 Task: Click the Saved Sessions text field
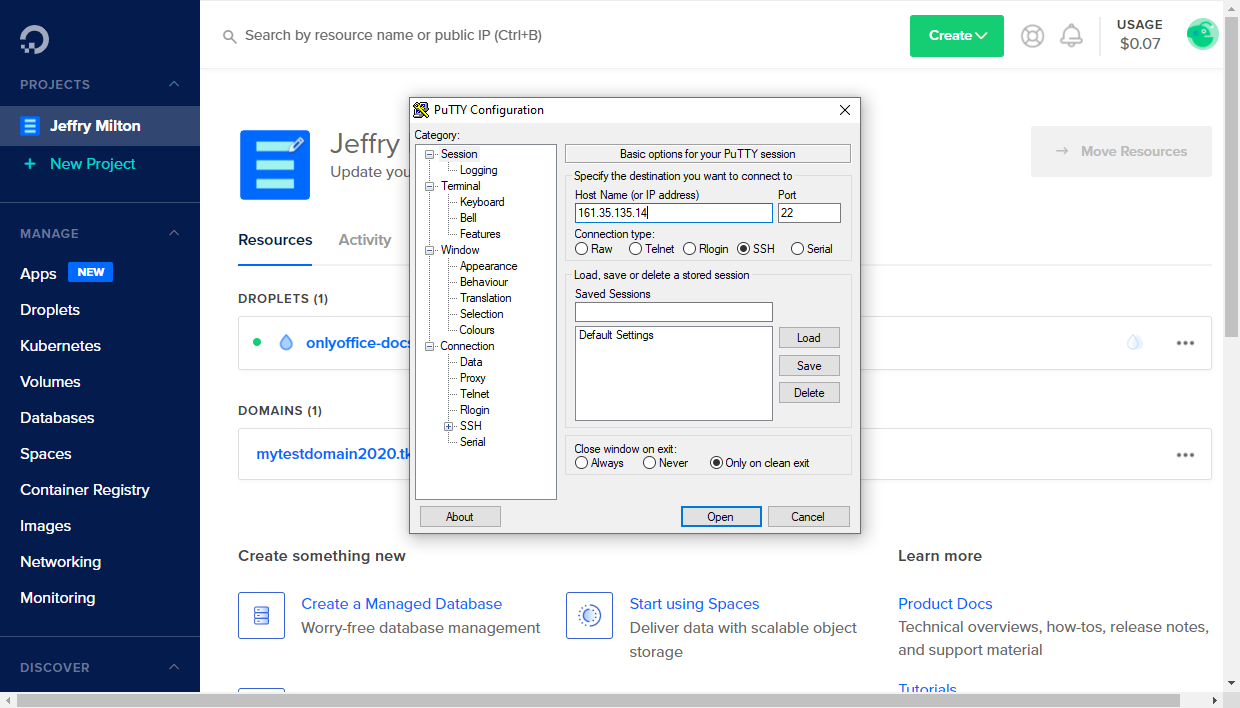pos(673,312)
